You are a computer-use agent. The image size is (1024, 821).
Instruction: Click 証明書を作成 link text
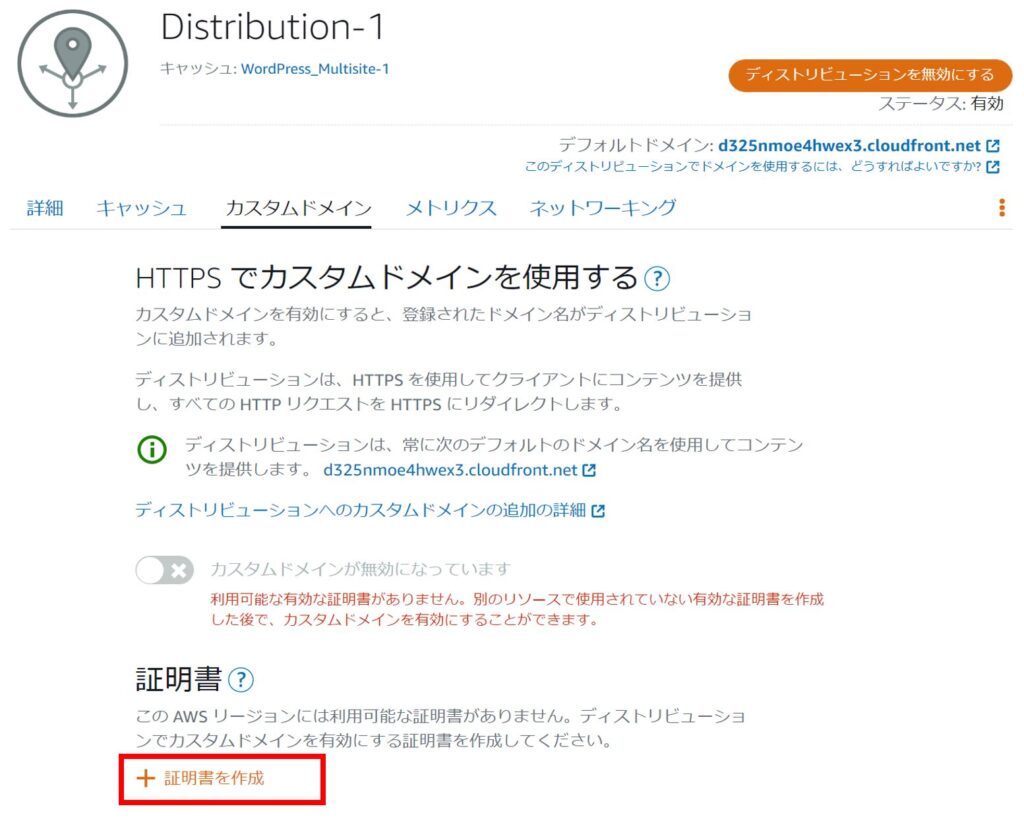coord(214,778)
